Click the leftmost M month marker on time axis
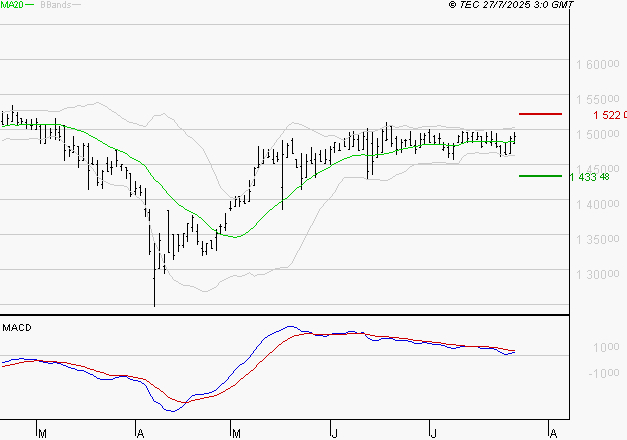This screenshot has height=440, width=627. coord(41,433)
